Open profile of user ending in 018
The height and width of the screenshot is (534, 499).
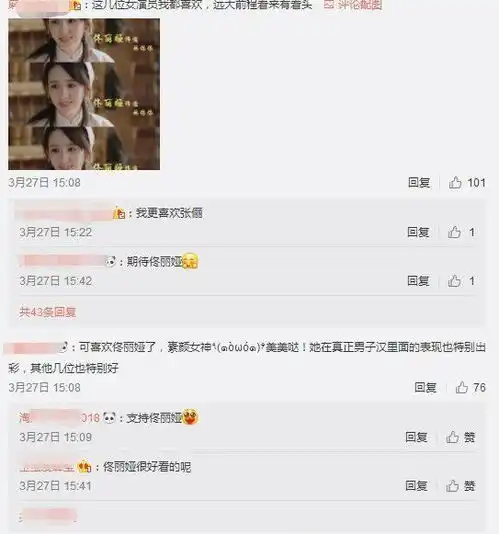60,418
